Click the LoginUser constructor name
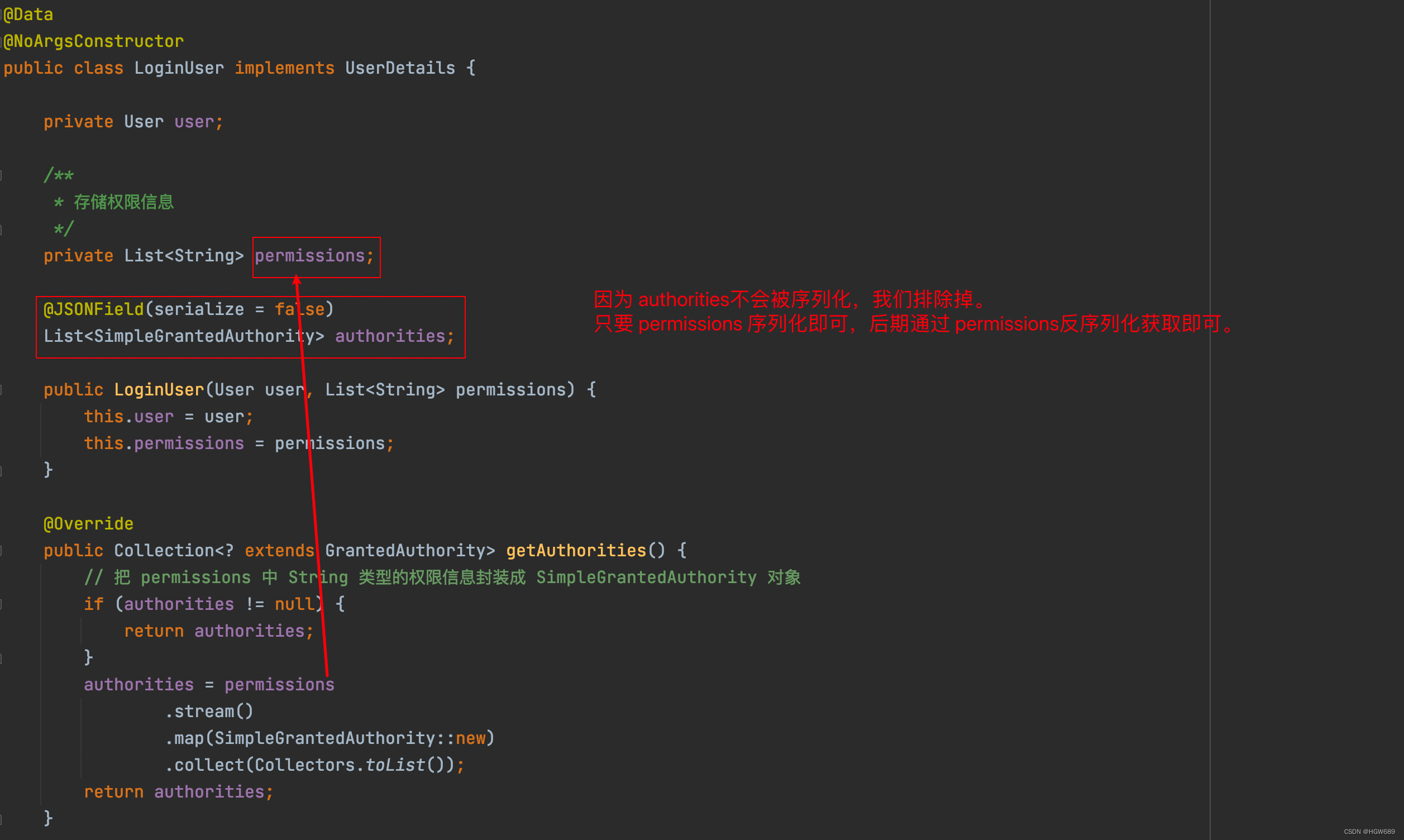The width and height of the screenshot is (1404, 840). click(159, 389)
